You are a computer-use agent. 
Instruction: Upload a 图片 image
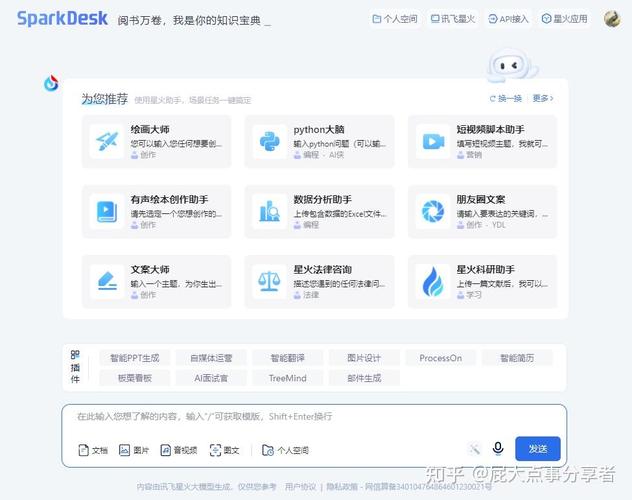pyautogui.click(x=134, y=450)
